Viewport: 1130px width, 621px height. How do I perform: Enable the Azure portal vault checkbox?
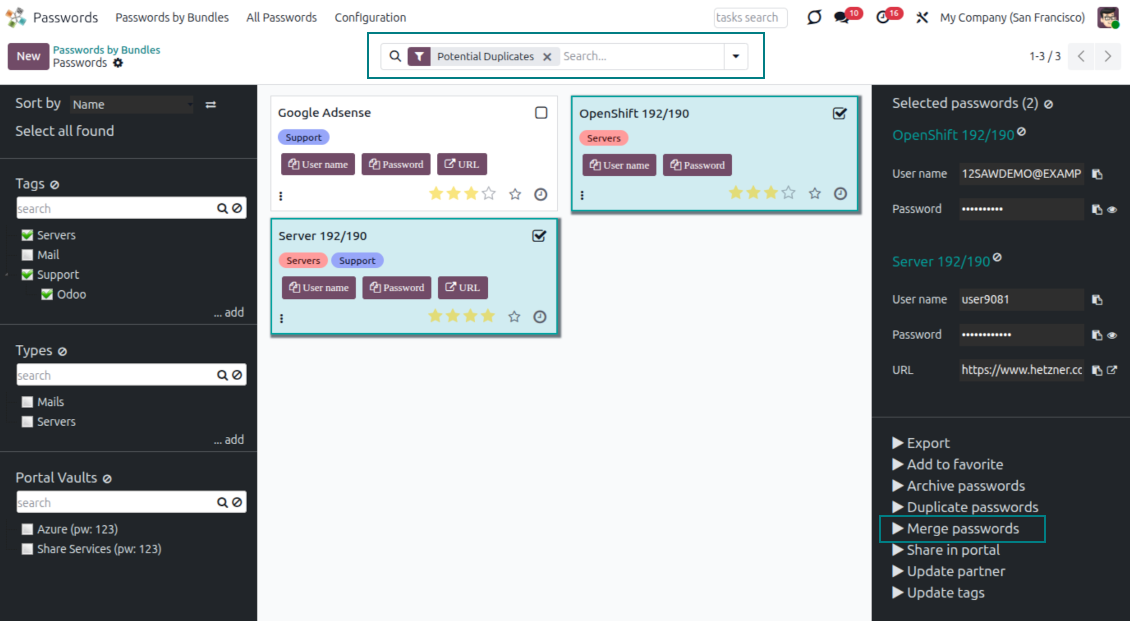[27, 529]
